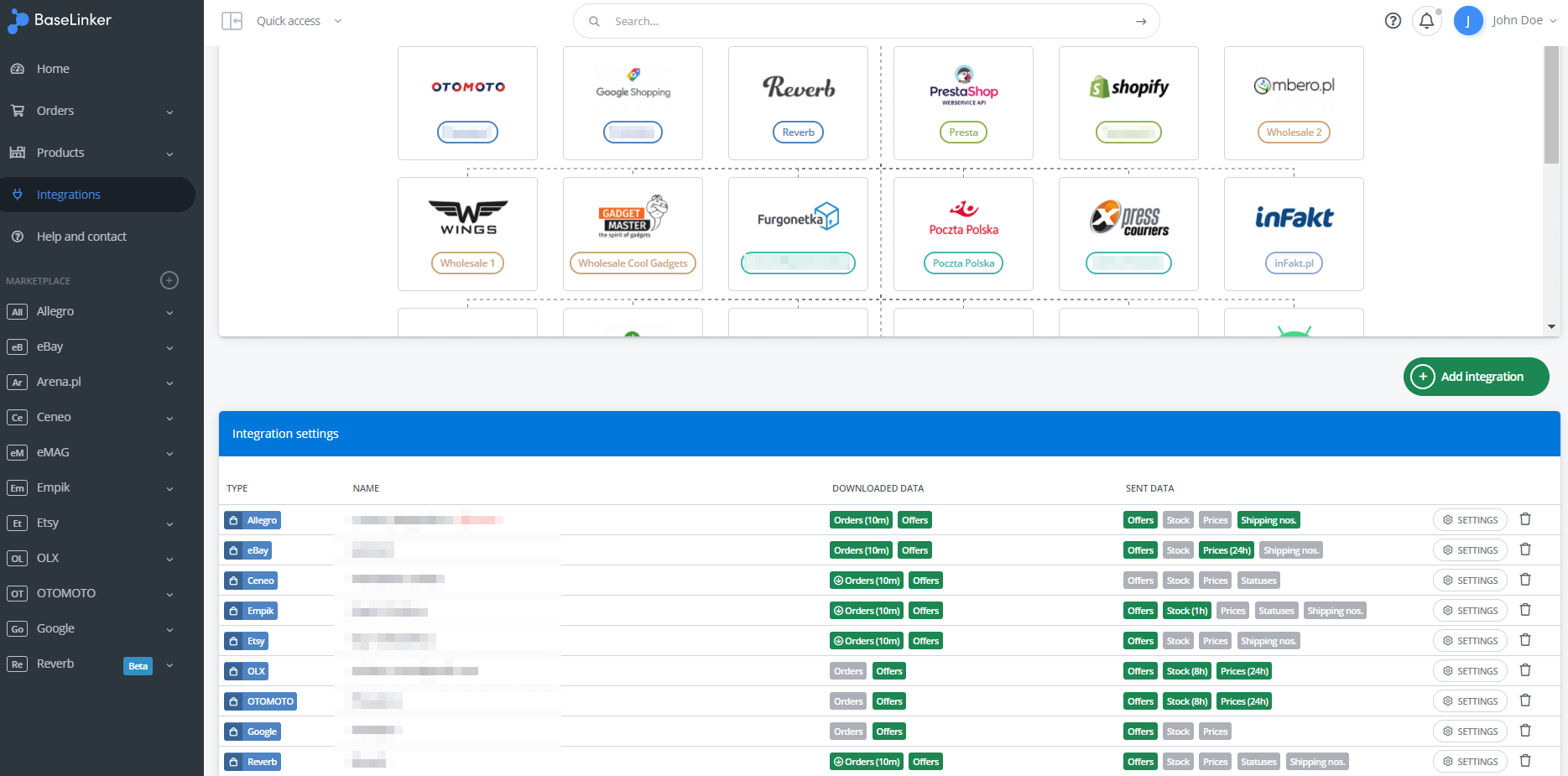This screenshot has width=1568, height=776.
Task: Delete the Reverb integration trash icon
Action: click(1525, 761)
